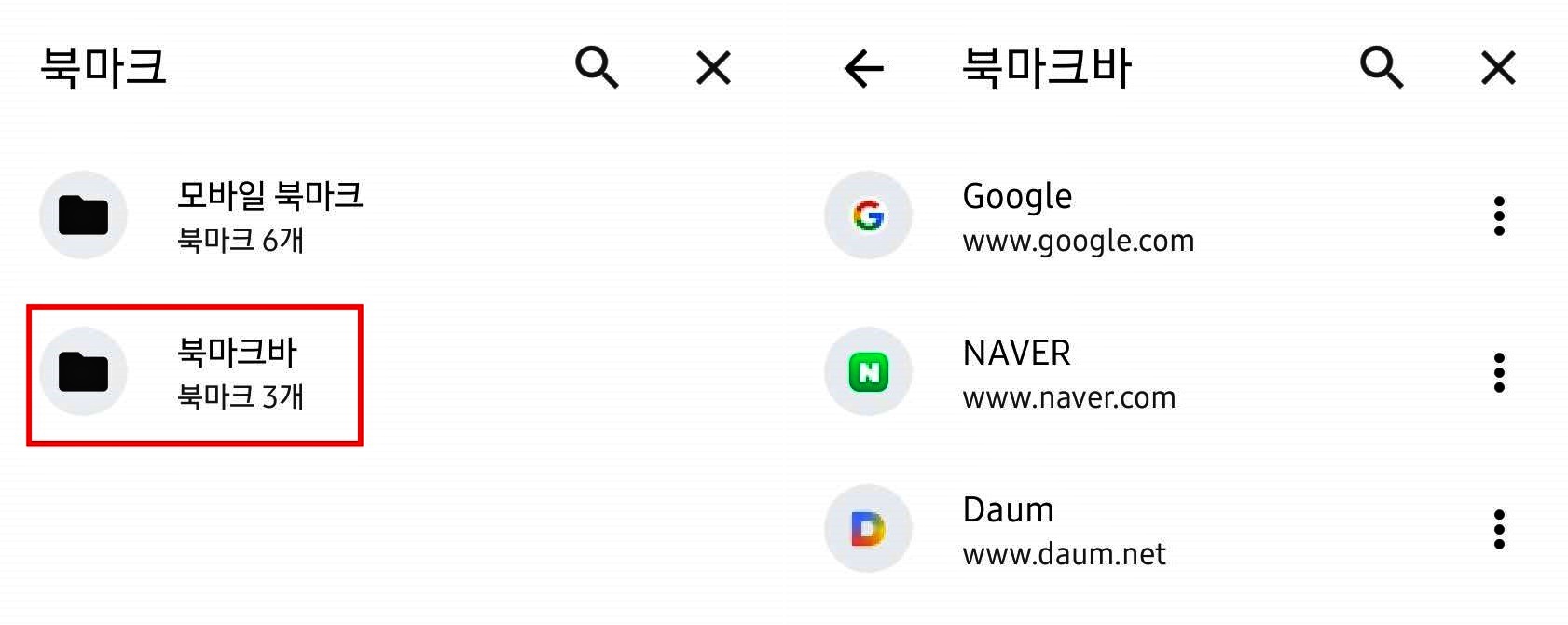Open more options for Google bookmark
Image resolution: width=1568 pixels, height=625 pixels.
1499,215
